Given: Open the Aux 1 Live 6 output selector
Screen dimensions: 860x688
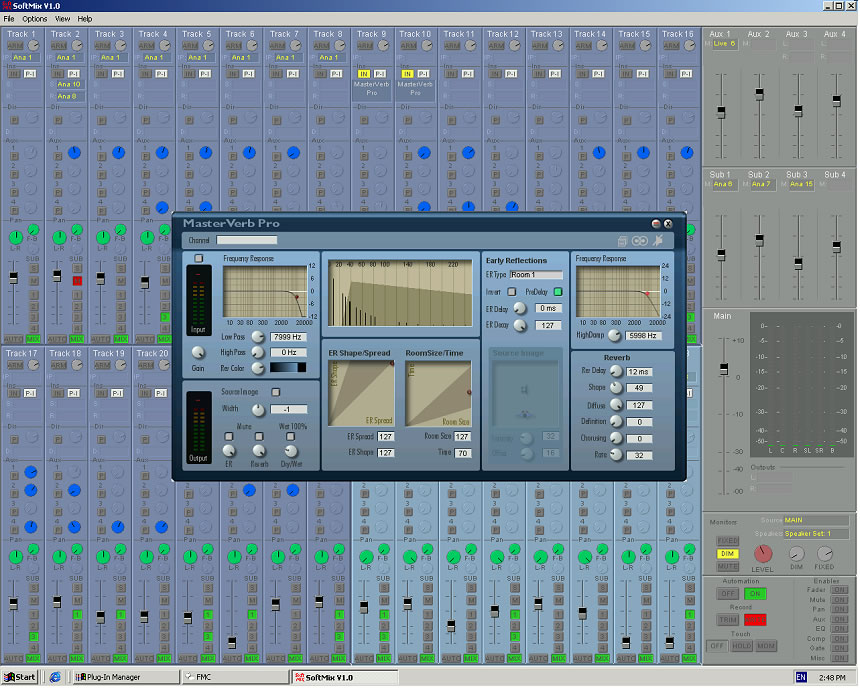Looking at the screenshot, I should pyautogui.click(x=724, y=44).
